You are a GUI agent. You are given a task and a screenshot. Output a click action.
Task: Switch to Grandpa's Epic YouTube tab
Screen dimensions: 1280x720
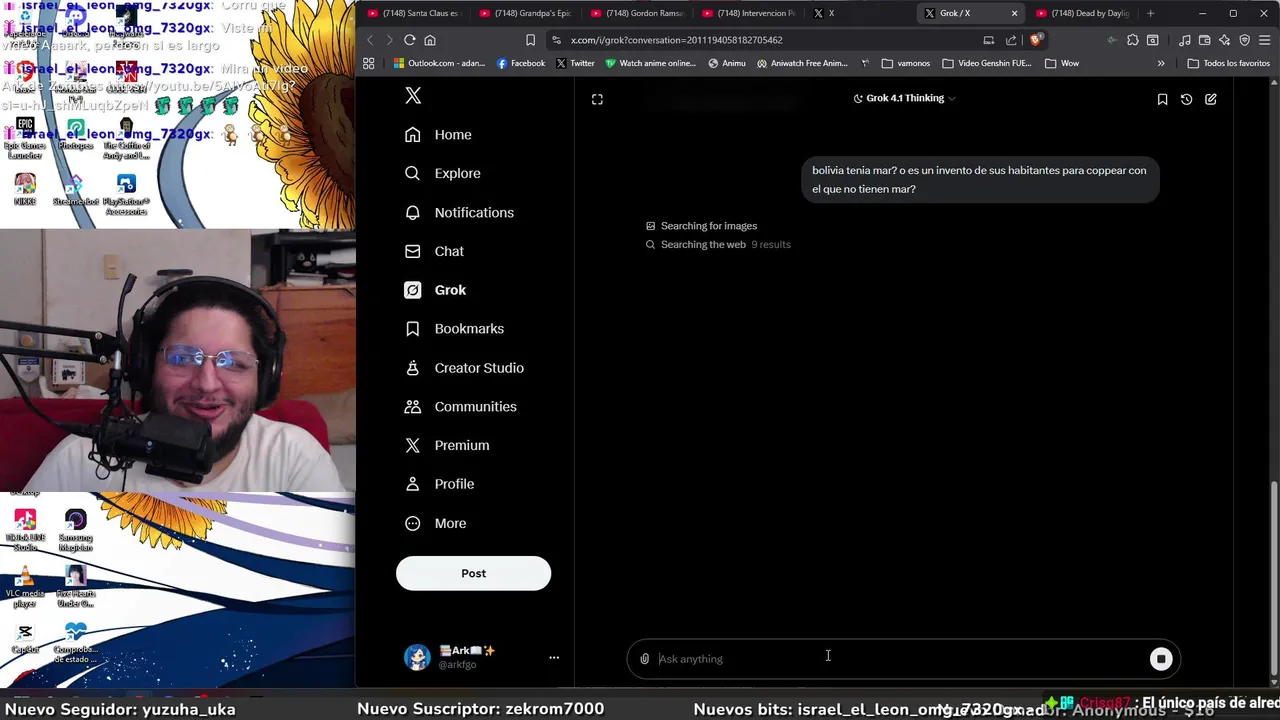(x=525, y=13)
